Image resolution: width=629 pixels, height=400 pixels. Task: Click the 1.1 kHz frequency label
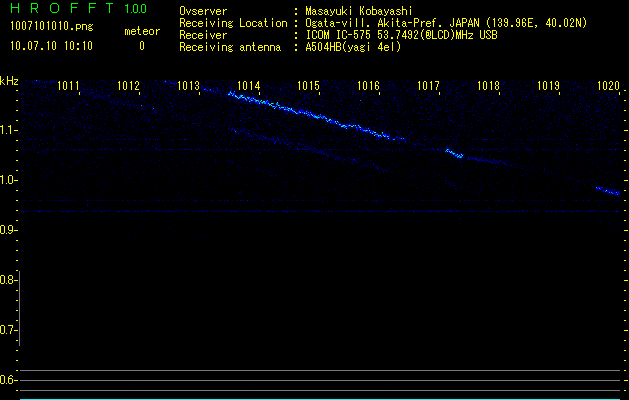(8, 130)
